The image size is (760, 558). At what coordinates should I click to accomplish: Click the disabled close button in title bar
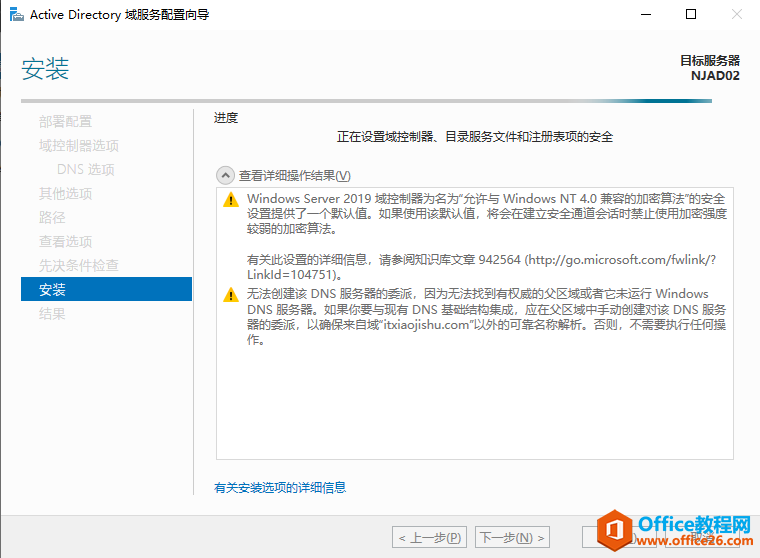tap(737, 15)
